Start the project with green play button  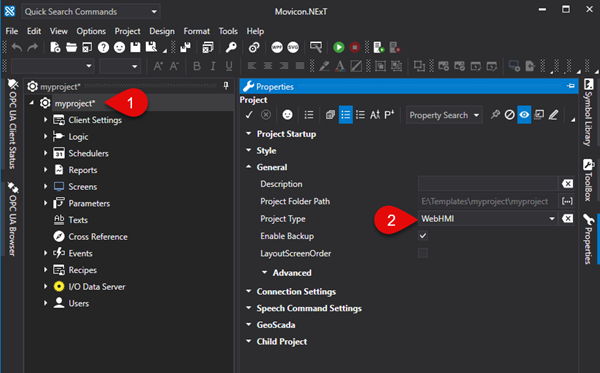click(339, 47)
